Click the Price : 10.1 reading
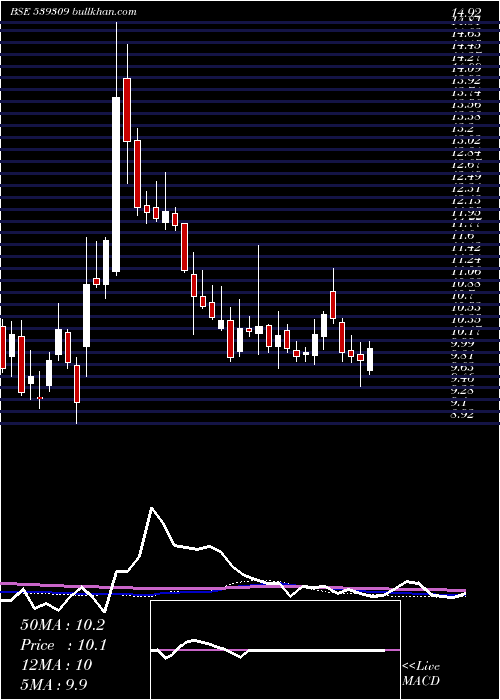 pyautogui.click(x=62, y=645)
